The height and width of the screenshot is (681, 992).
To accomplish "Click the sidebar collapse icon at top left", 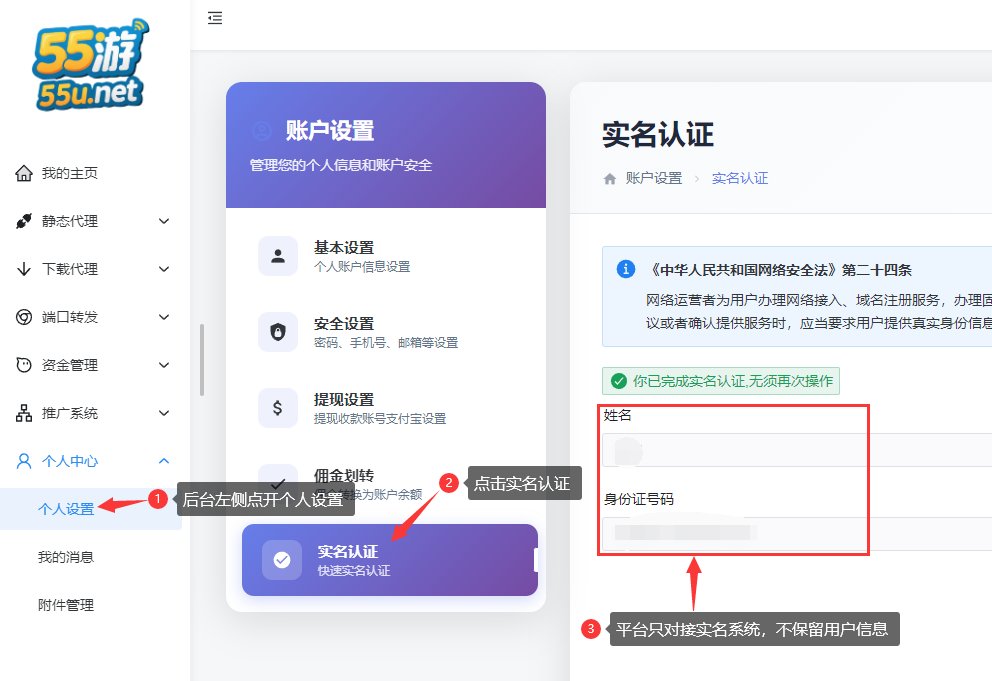I will pos(214,18).
